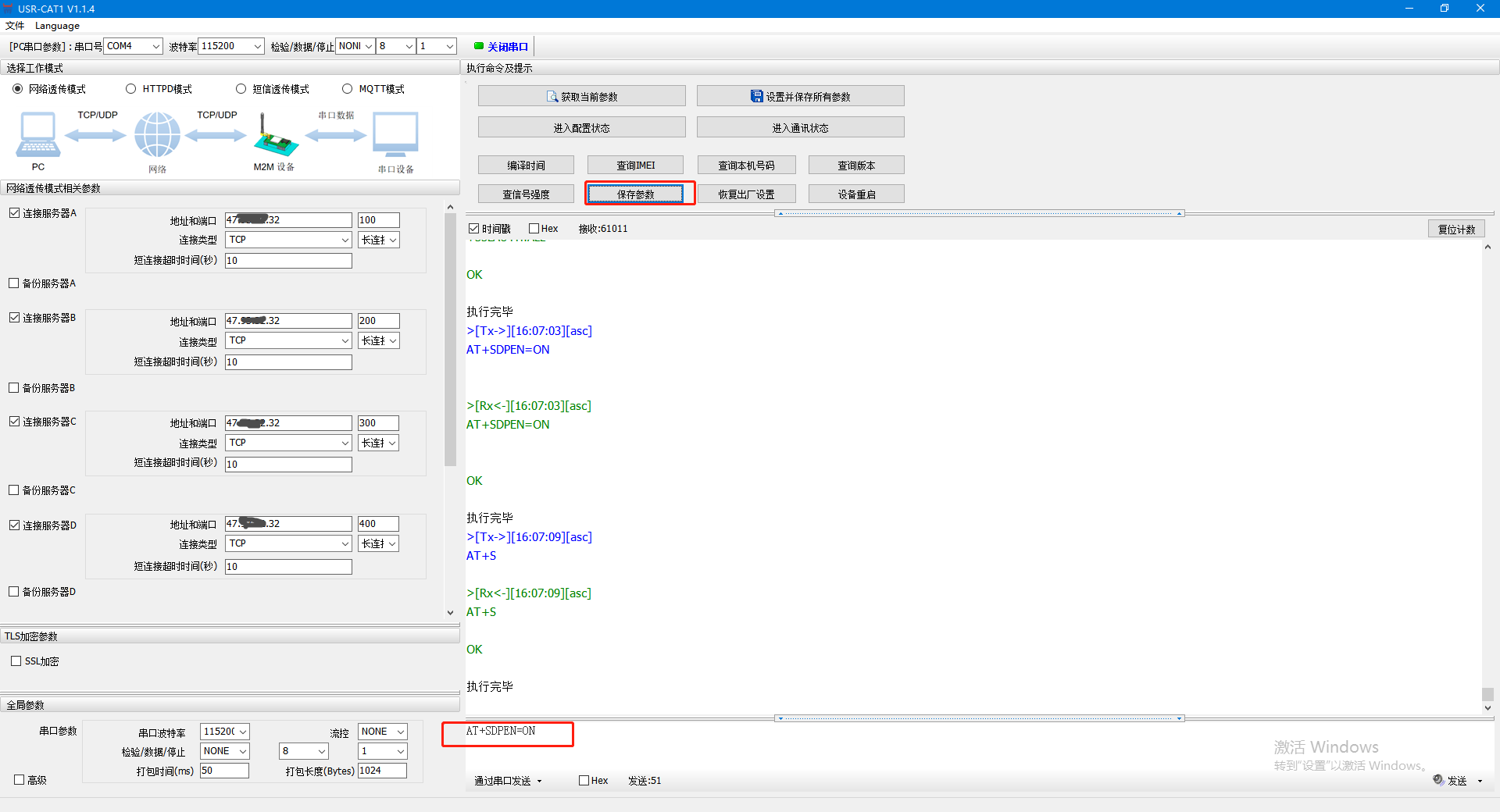The width and height of the screenshot is (1500, 812).
Task: Click the network globe icon
Action: [x=157, y=134]
